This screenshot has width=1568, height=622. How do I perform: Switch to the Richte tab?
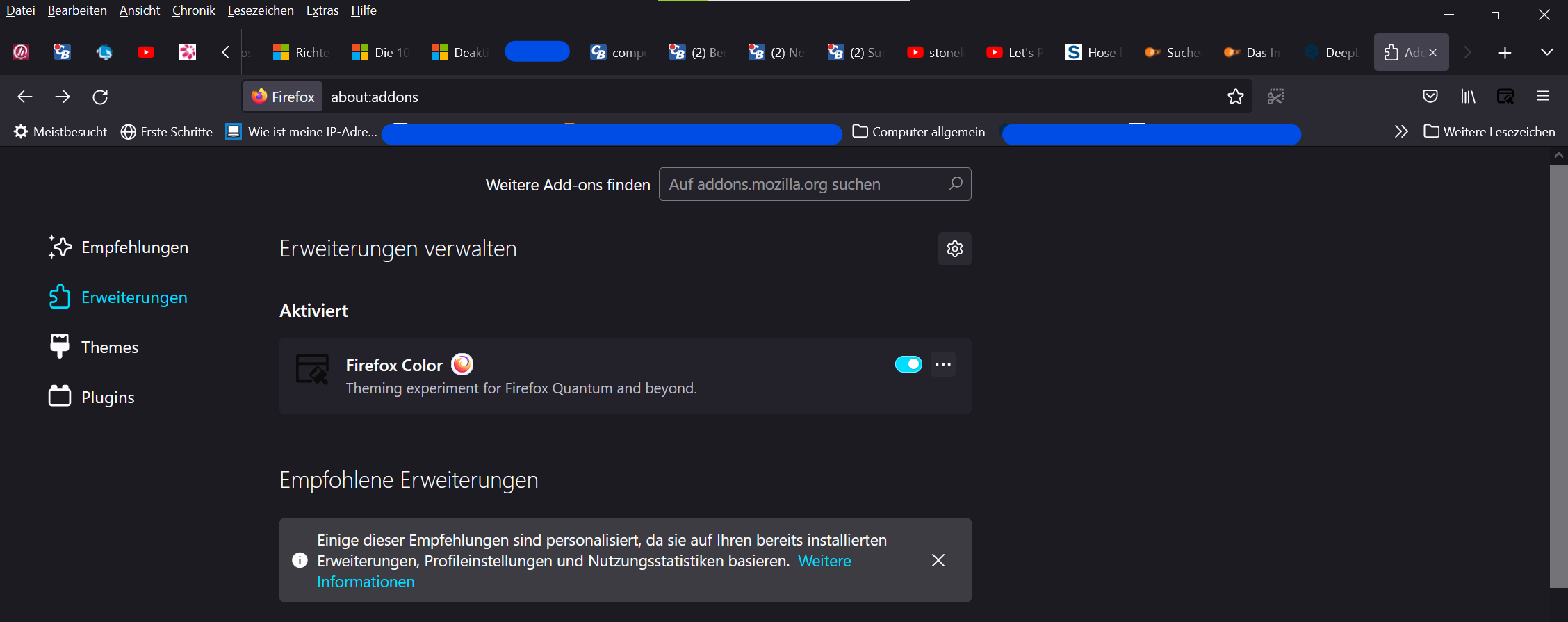coord(300,52)
